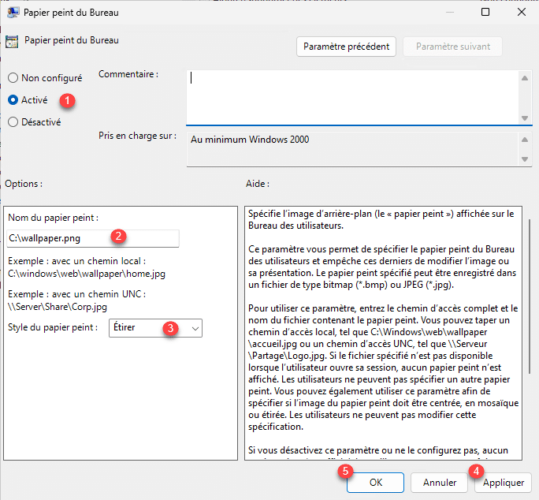Select the Non configuré radio button
The image size is (539, 500).
pyautogui.click(x=13, y=78)
